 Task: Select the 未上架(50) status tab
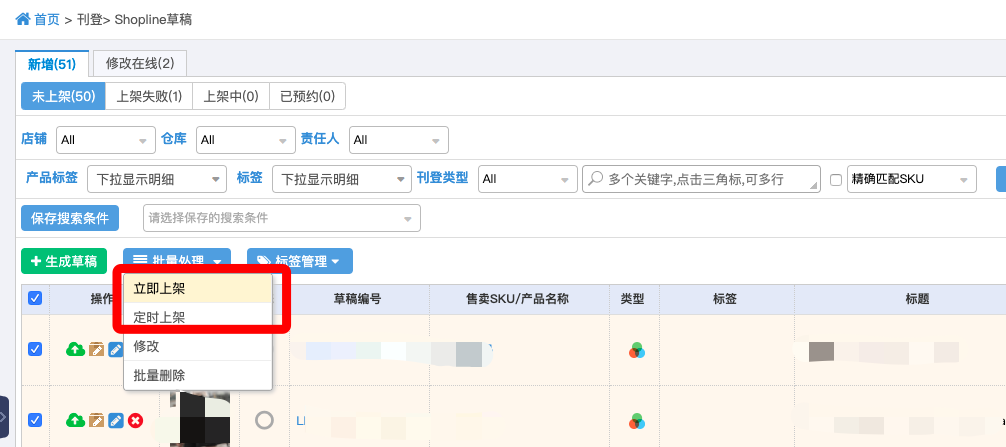click(x=64, y=96)
